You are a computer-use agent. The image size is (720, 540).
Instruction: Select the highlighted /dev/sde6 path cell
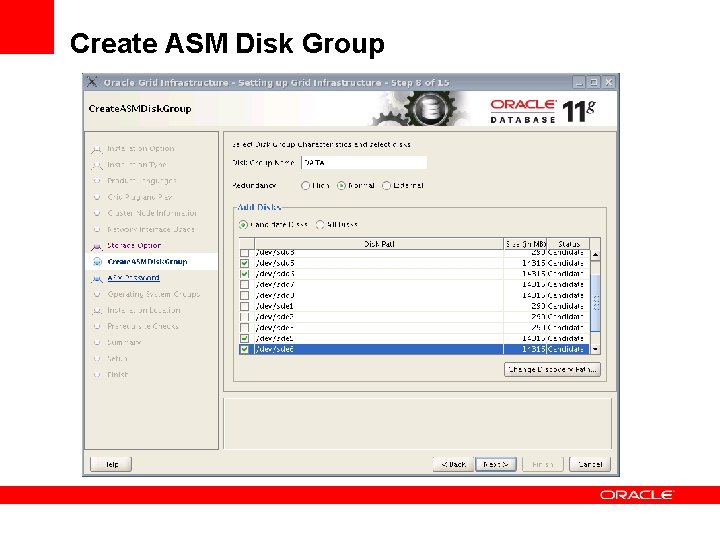(x=379, y=349)
